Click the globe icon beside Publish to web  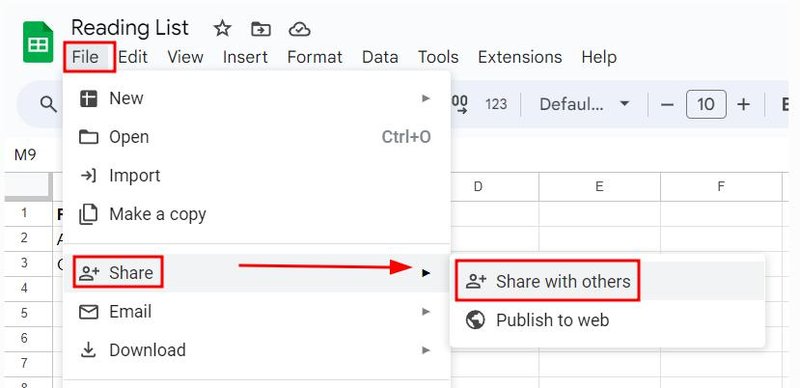[x=475, y=320]
